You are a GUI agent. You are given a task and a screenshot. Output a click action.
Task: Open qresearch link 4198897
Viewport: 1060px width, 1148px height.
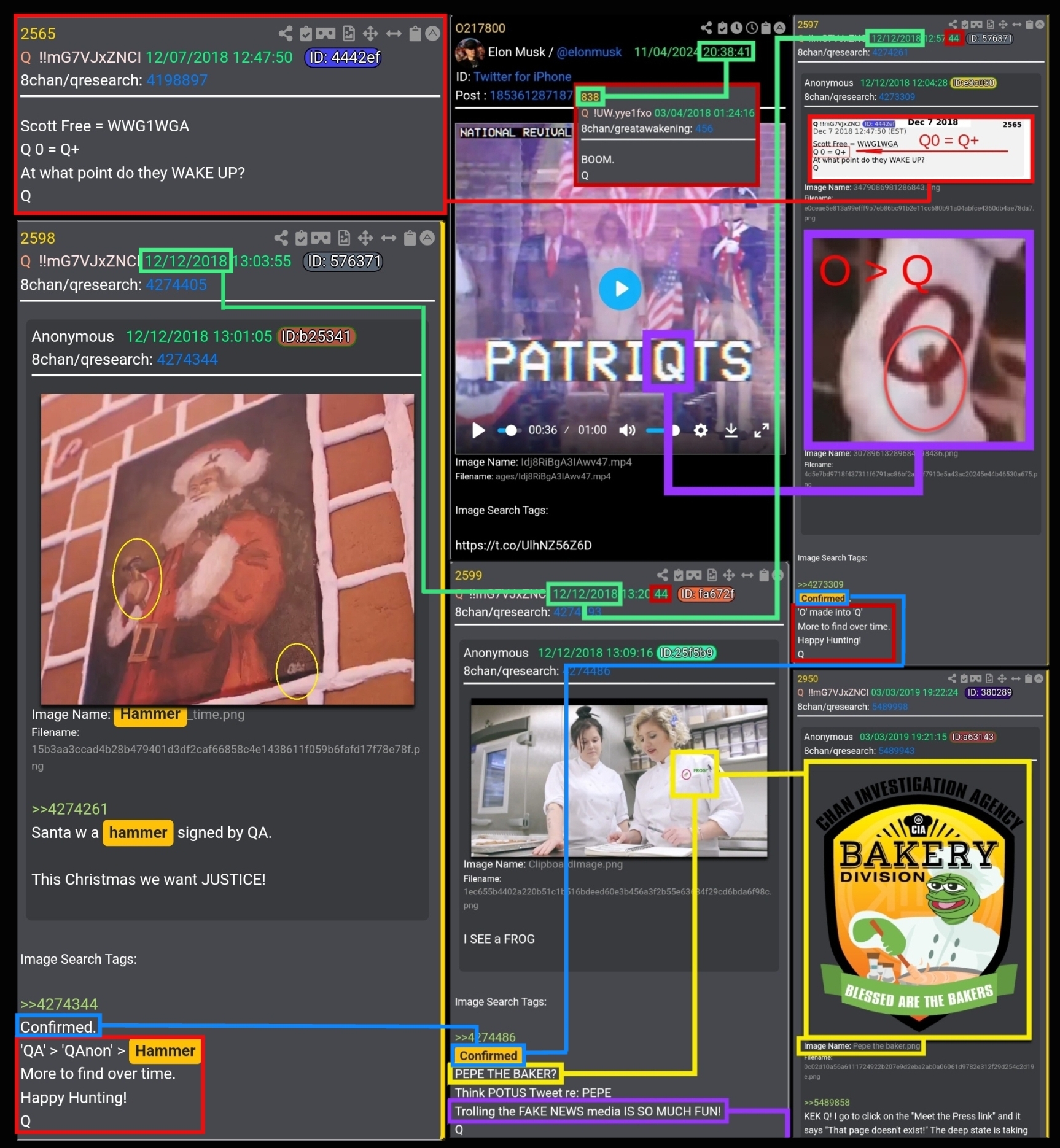[177, 80]
